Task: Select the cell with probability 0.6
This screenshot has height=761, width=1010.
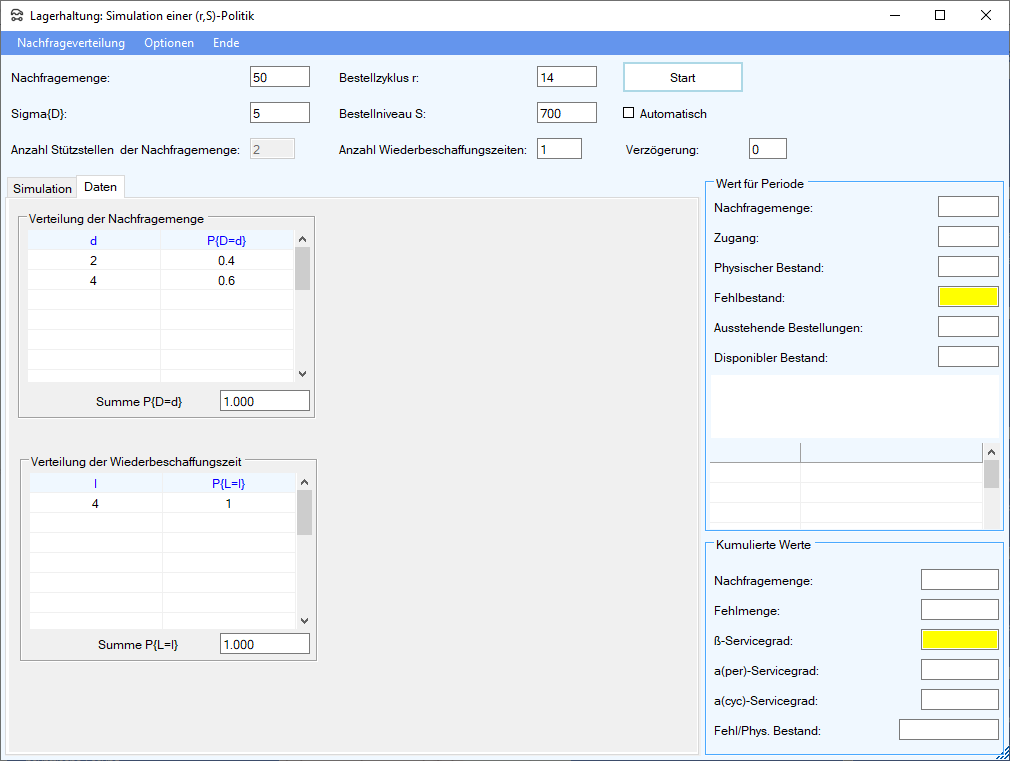Action: 226,281
